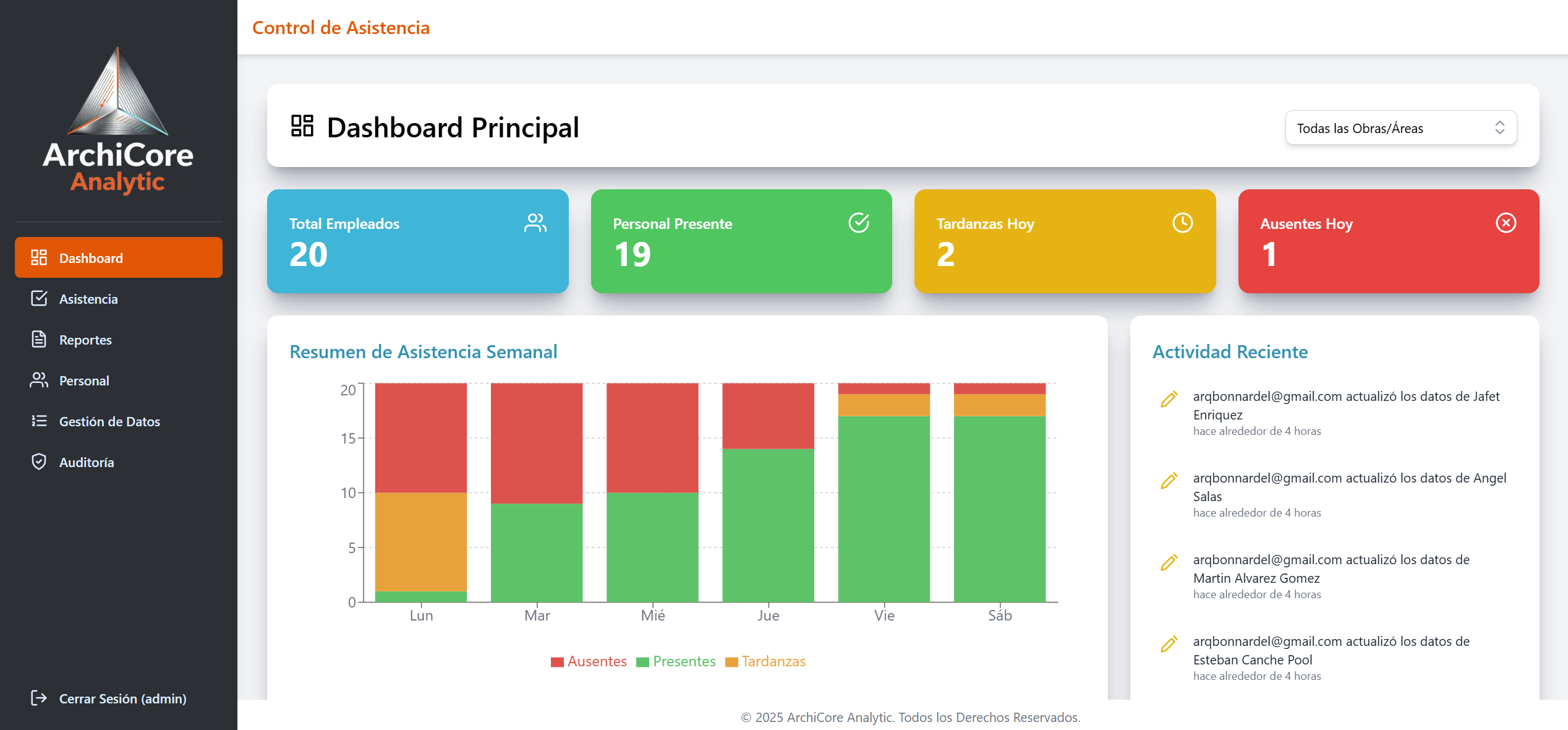The image size is (1568, 730).
Task: Toggle Presentes series in chart legend
Action: (676, 661)
